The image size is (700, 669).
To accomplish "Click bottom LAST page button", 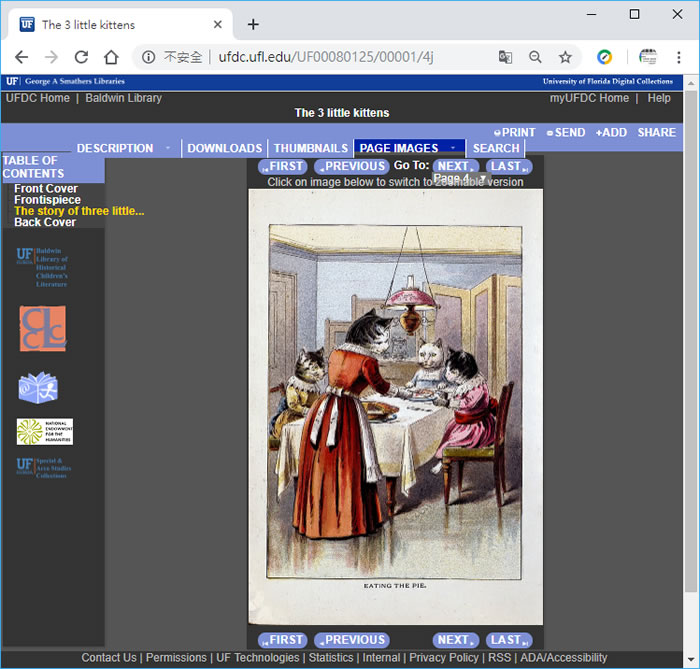I will click(509, 640).
